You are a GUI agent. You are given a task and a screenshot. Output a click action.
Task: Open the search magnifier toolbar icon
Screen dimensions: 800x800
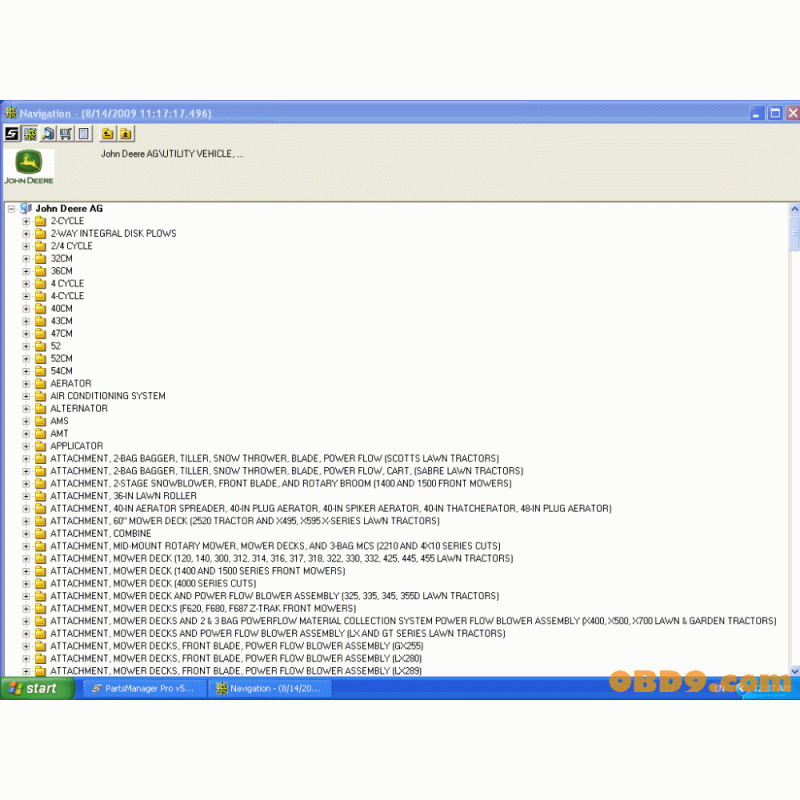click(x=48, y=134)
